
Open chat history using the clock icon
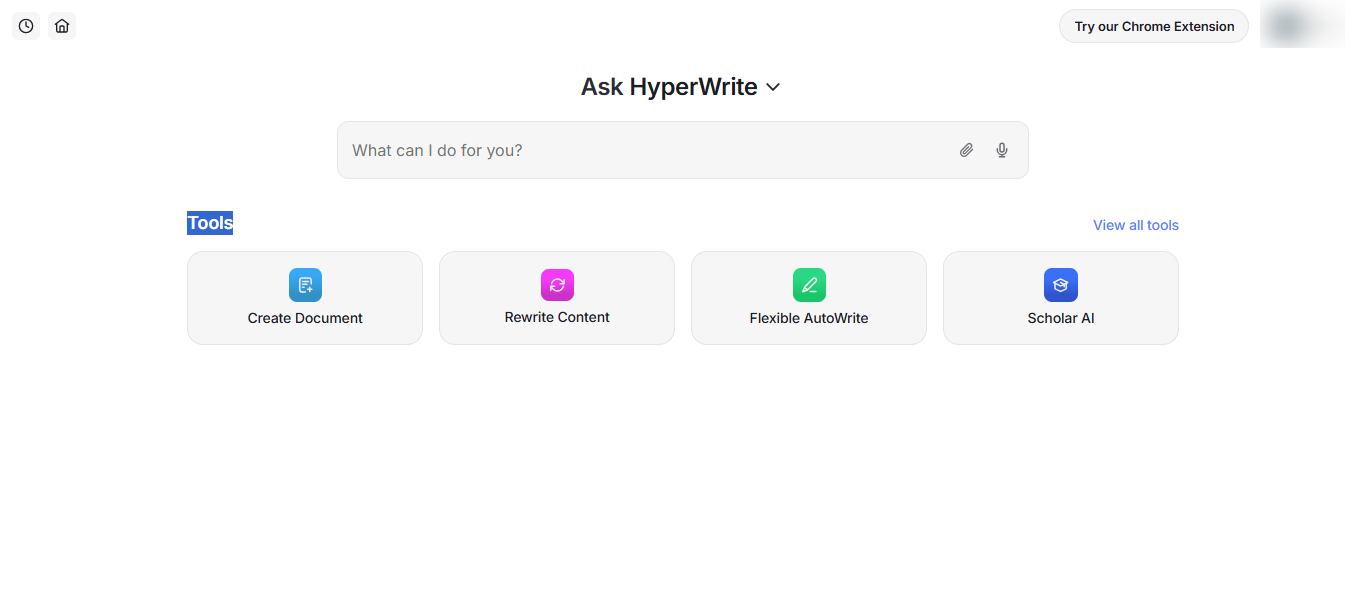pyautogui.click(x=25, y=25)
